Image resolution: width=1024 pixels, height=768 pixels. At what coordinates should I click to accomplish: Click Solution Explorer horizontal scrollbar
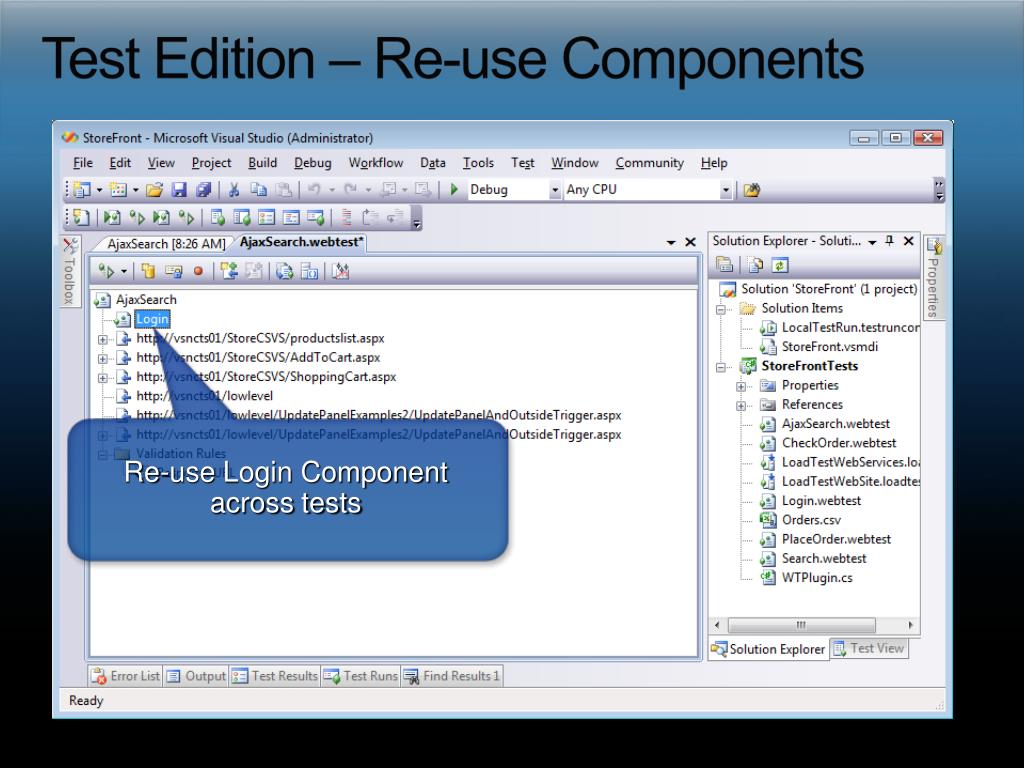[x=801, y=625]
